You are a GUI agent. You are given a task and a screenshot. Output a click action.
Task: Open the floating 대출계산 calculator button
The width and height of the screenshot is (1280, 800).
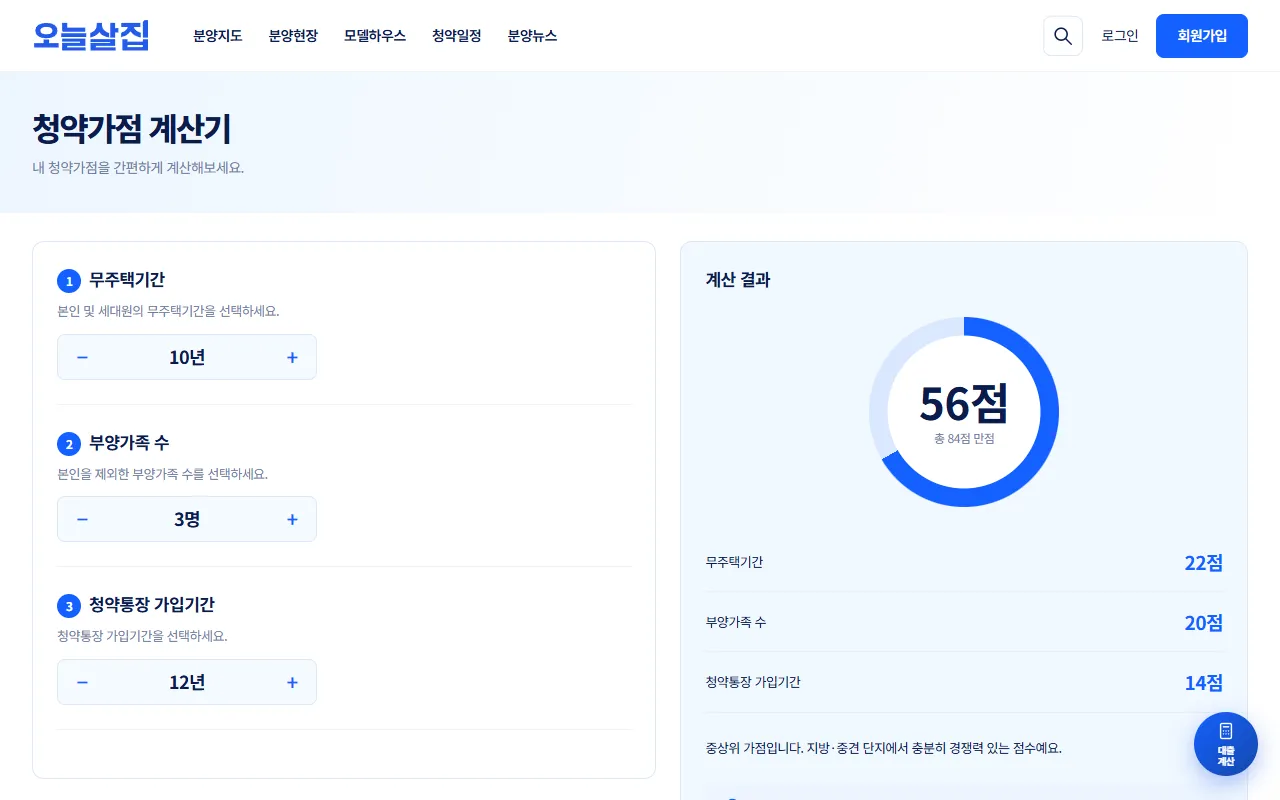pyautogui.click(x=1226, y=744)
